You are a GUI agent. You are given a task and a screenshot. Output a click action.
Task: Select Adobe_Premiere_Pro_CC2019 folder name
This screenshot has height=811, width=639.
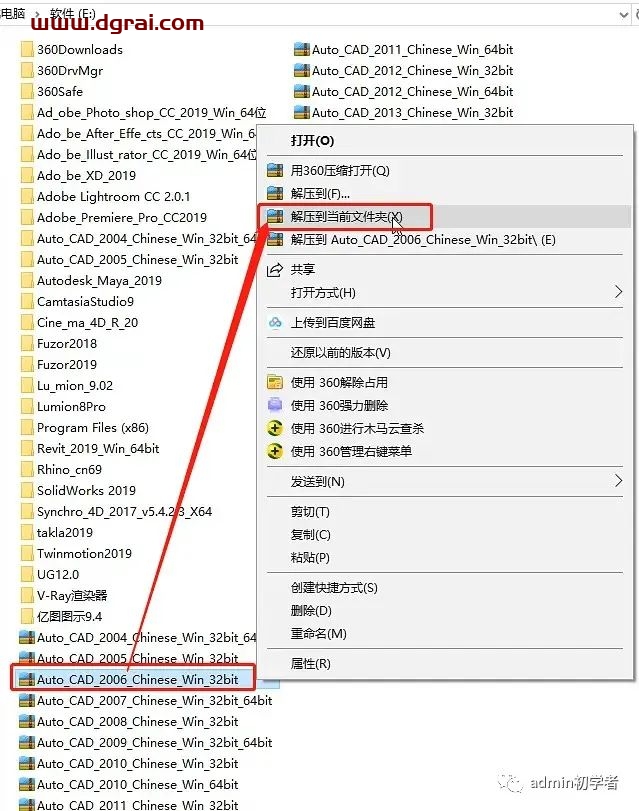(x=122, y=218)
